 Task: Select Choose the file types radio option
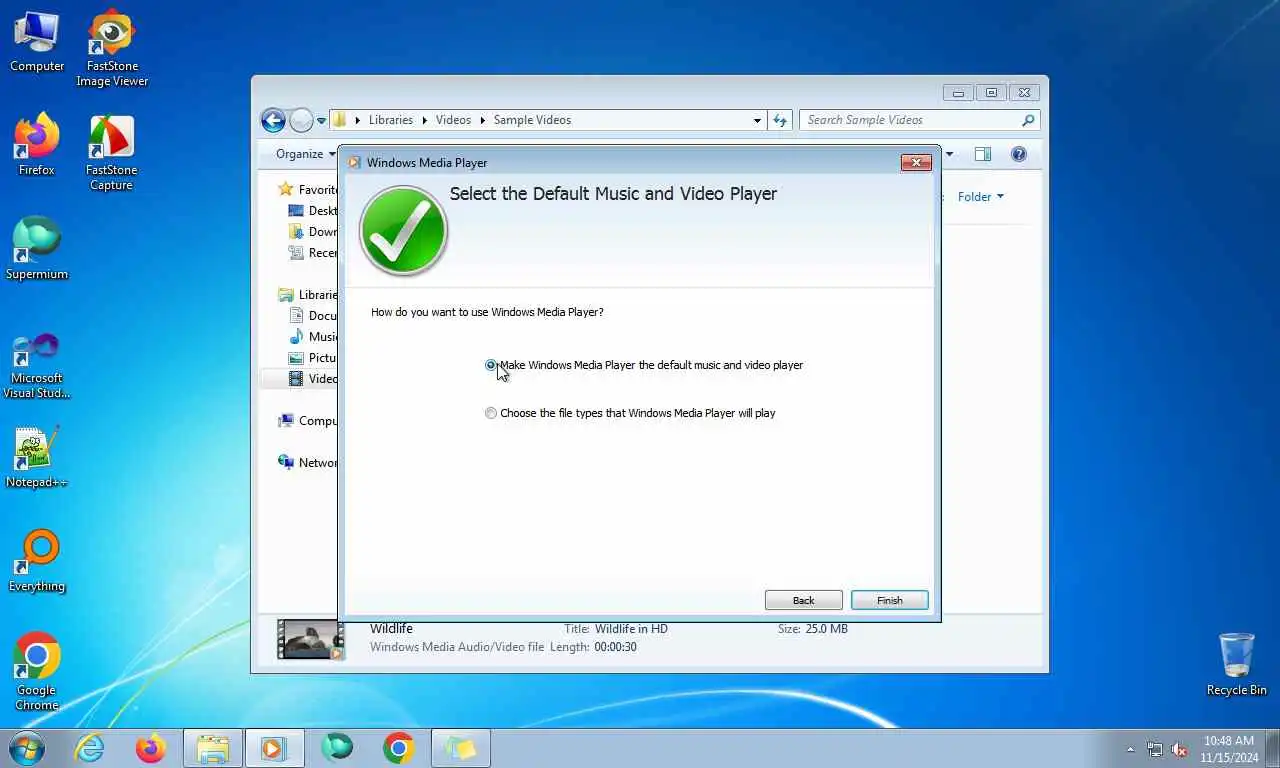[x=491, y=413]
